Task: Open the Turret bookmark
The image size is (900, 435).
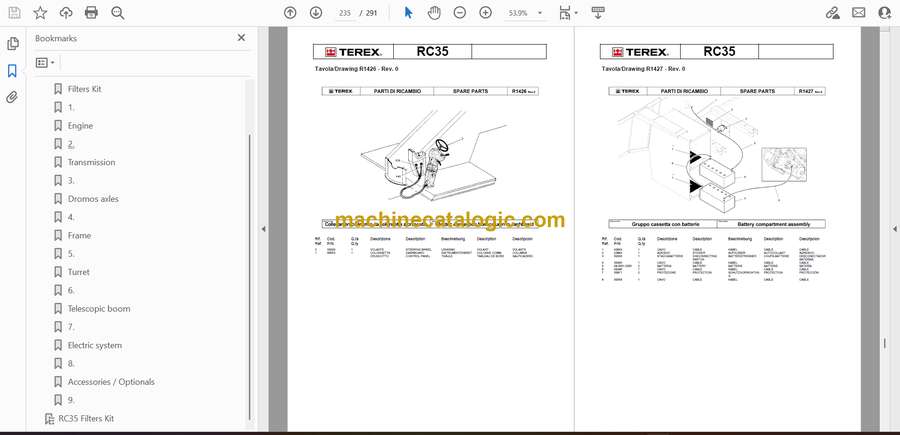Action: [x=79, y=272]
